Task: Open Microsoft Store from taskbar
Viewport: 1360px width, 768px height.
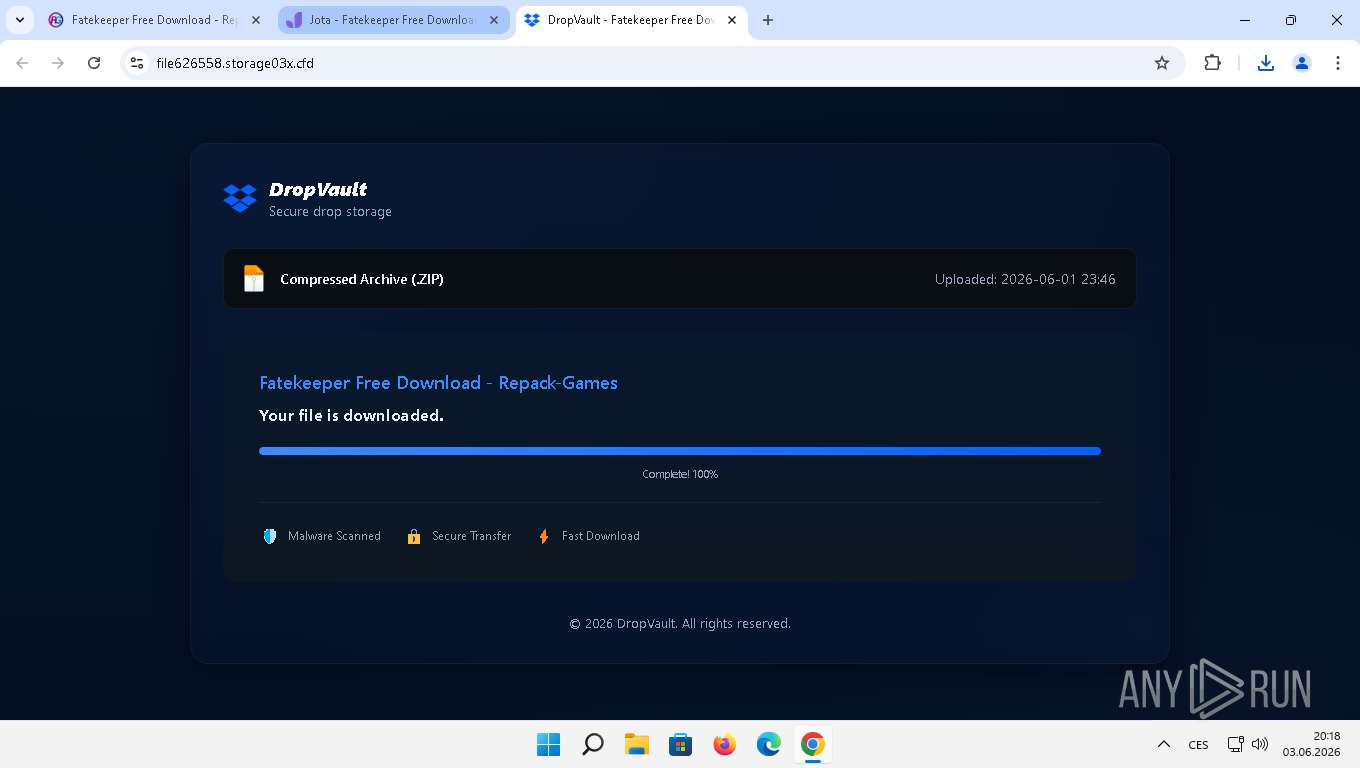Action: coord(680,744)
